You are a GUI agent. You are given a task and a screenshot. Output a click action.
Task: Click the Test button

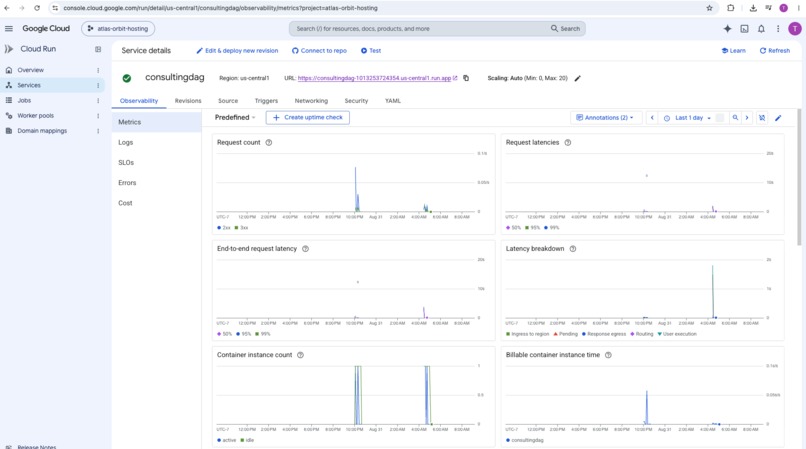pos(371,50)
